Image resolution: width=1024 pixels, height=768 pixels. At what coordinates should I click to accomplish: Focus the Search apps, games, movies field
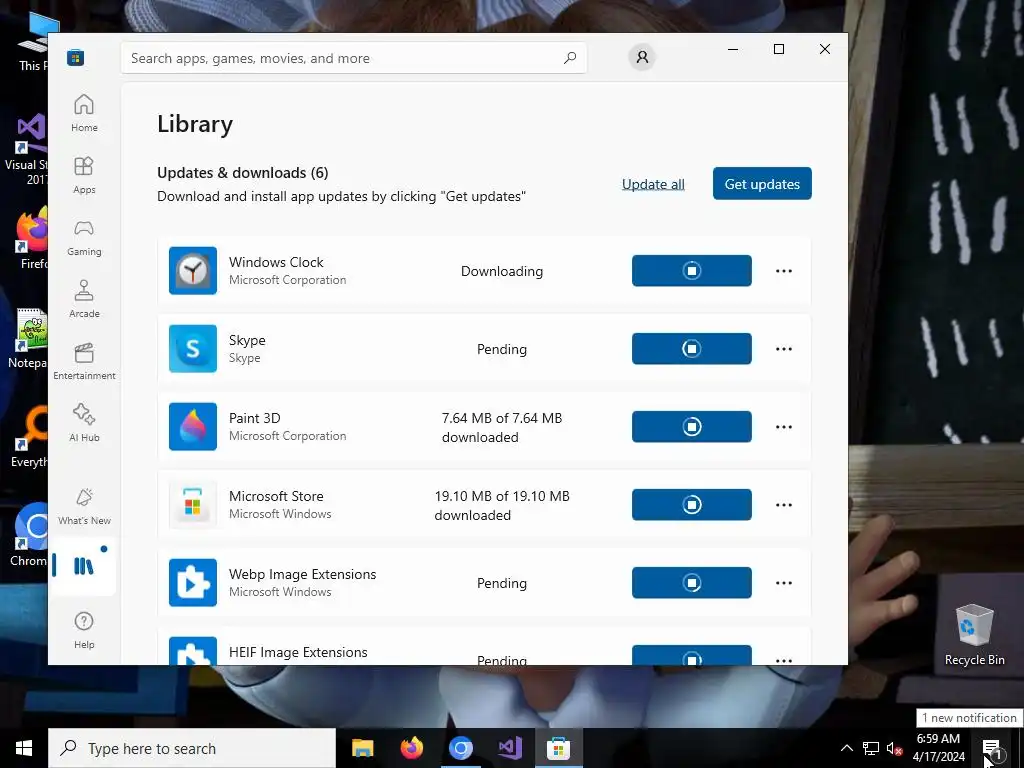pyautogui.click(x=354, y=58)
